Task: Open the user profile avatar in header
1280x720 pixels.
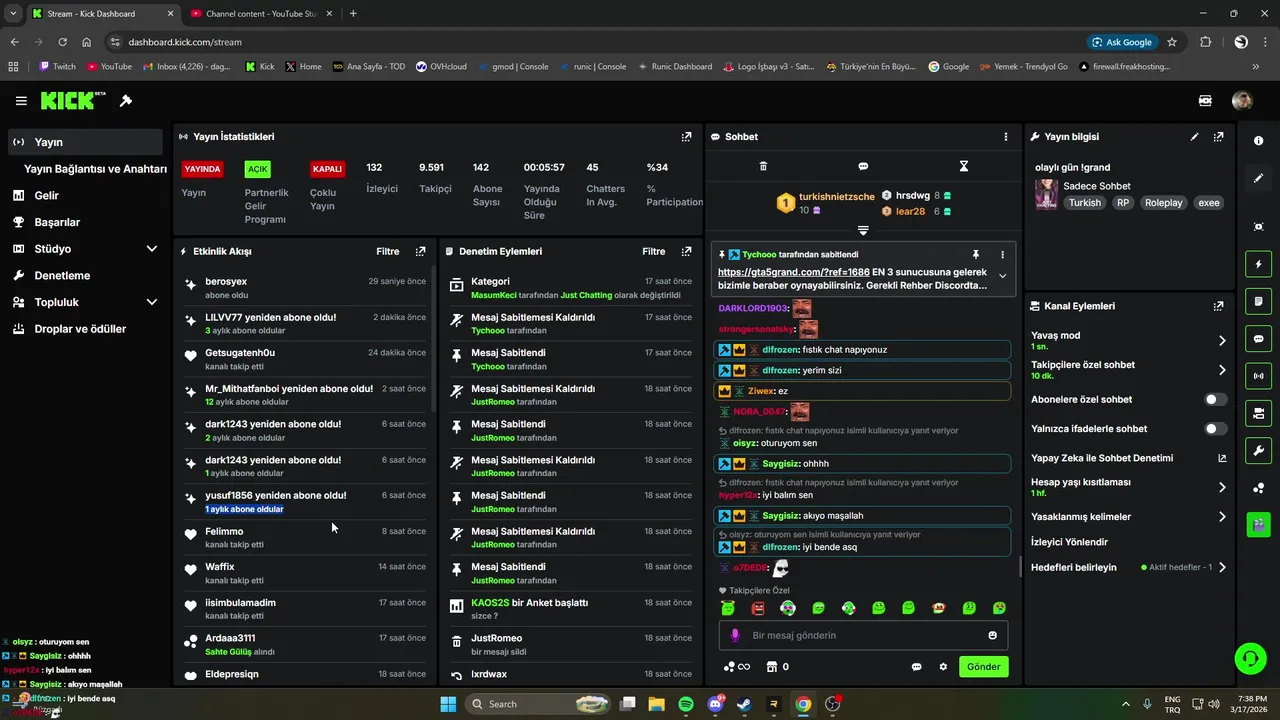Action: click(1242, 101)
